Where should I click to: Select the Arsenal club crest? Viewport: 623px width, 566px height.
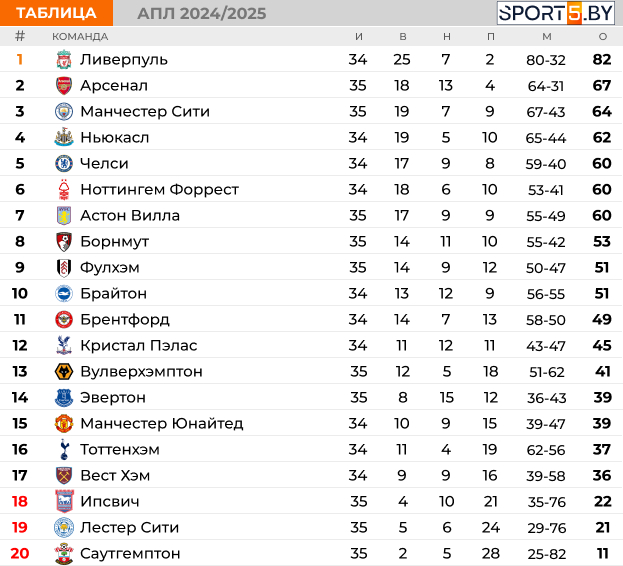64,86
